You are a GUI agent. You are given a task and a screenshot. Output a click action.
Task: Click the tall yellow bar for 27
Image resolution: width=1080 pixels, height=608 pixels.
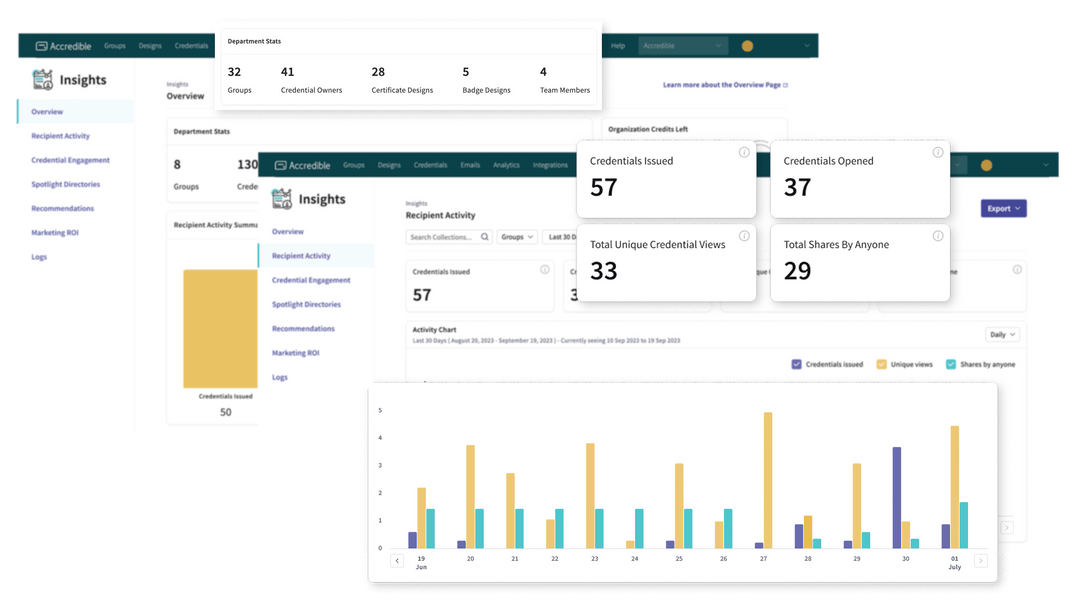(767, 480)
